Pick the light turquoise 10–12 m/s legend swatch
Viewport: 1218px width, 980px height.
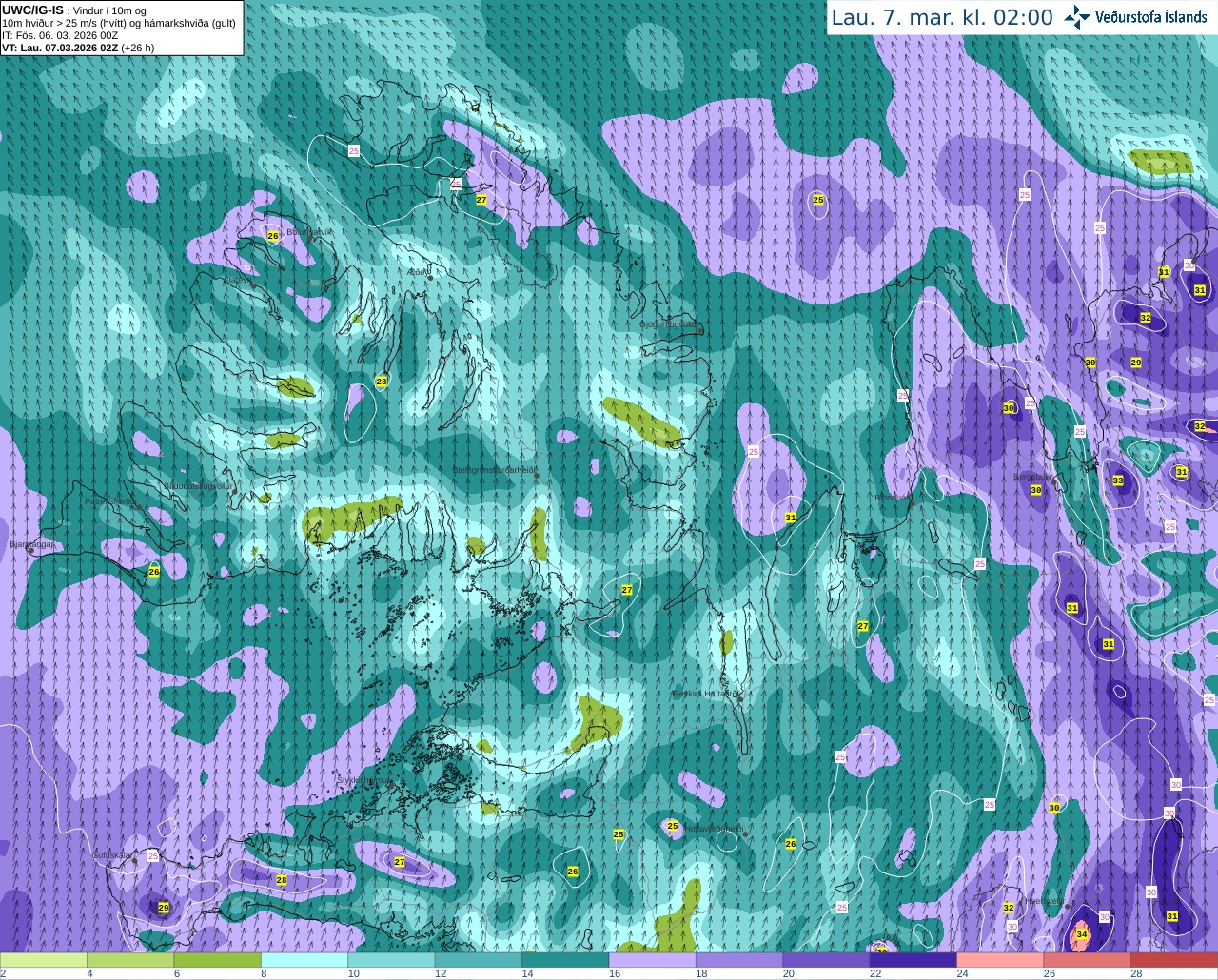click(x=391, y=960)
